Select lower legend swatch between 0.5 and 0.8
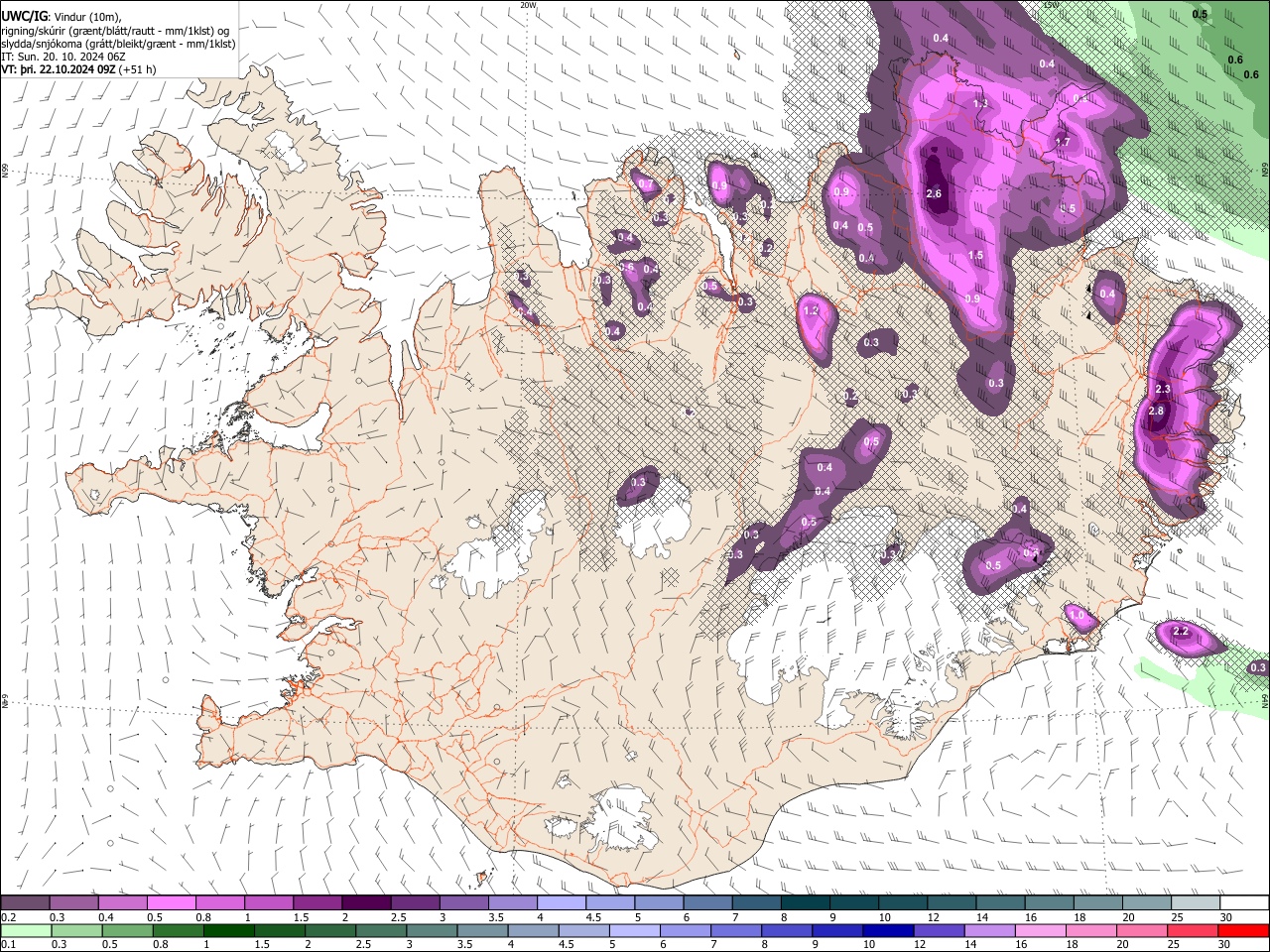Screen dimensions: 1270x952 click(128, 930)
